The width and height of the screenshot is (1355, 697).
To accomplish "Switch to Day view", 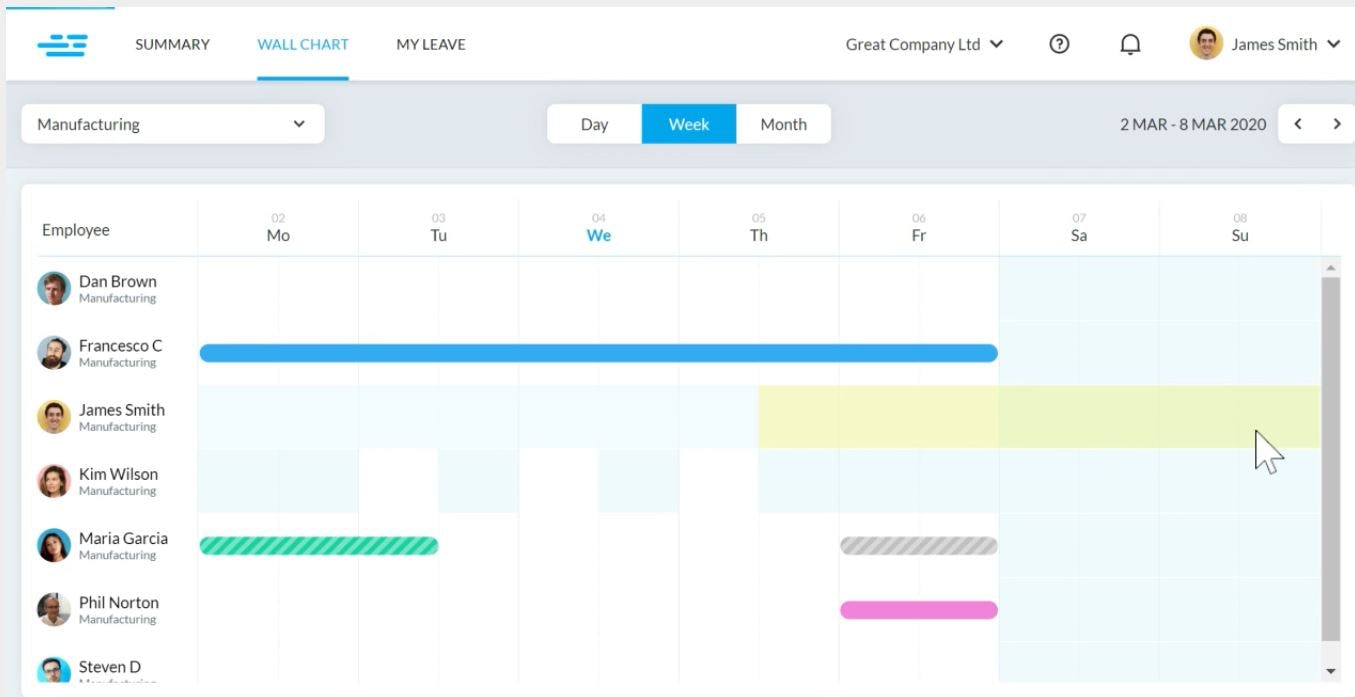I will pos(594,123).
